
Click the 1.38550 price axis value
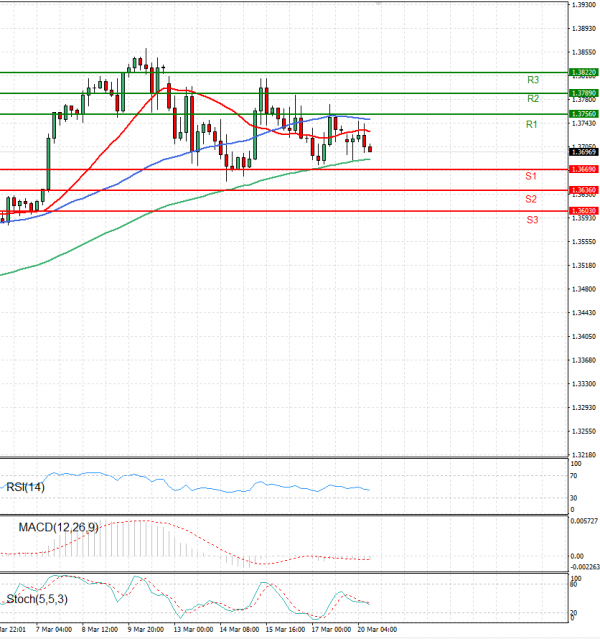point(584,52)
